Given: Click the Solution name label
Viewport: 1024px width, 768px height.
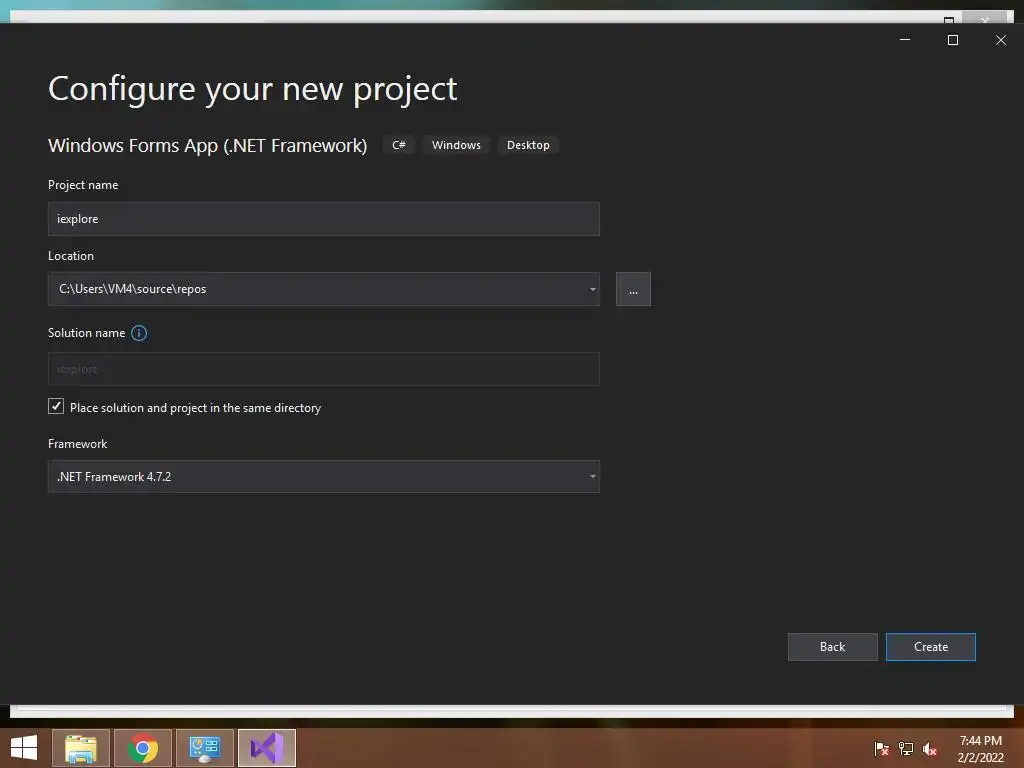Looking at the screenshot, I should pyautogui.click(x=87, y=333).
